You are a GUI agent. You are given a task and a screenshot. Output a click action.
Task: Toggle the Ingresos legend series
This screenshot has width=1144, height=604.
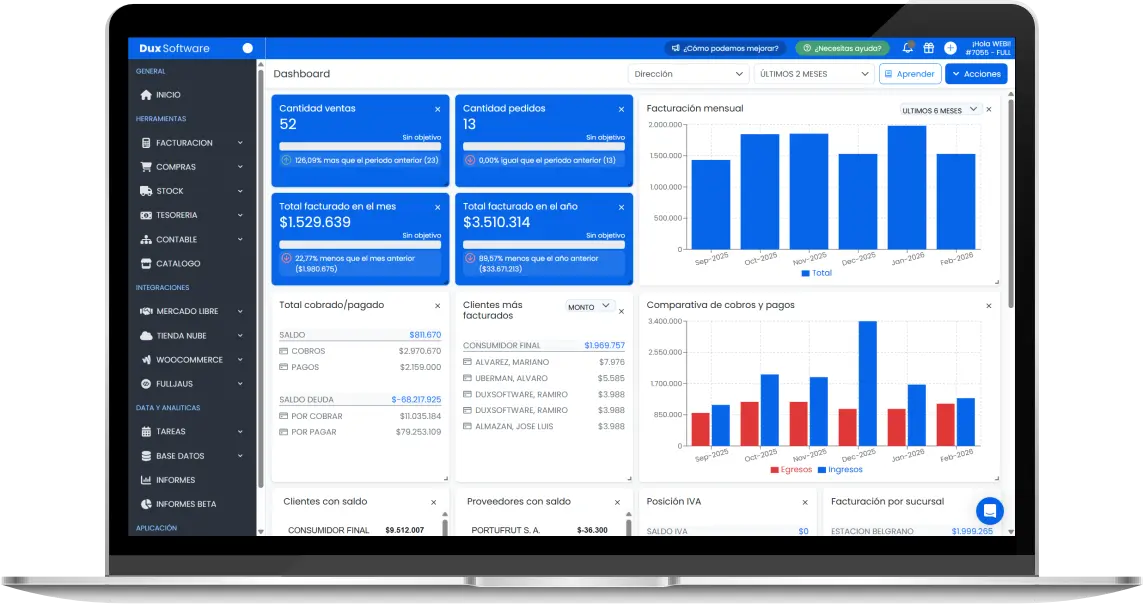839,470
